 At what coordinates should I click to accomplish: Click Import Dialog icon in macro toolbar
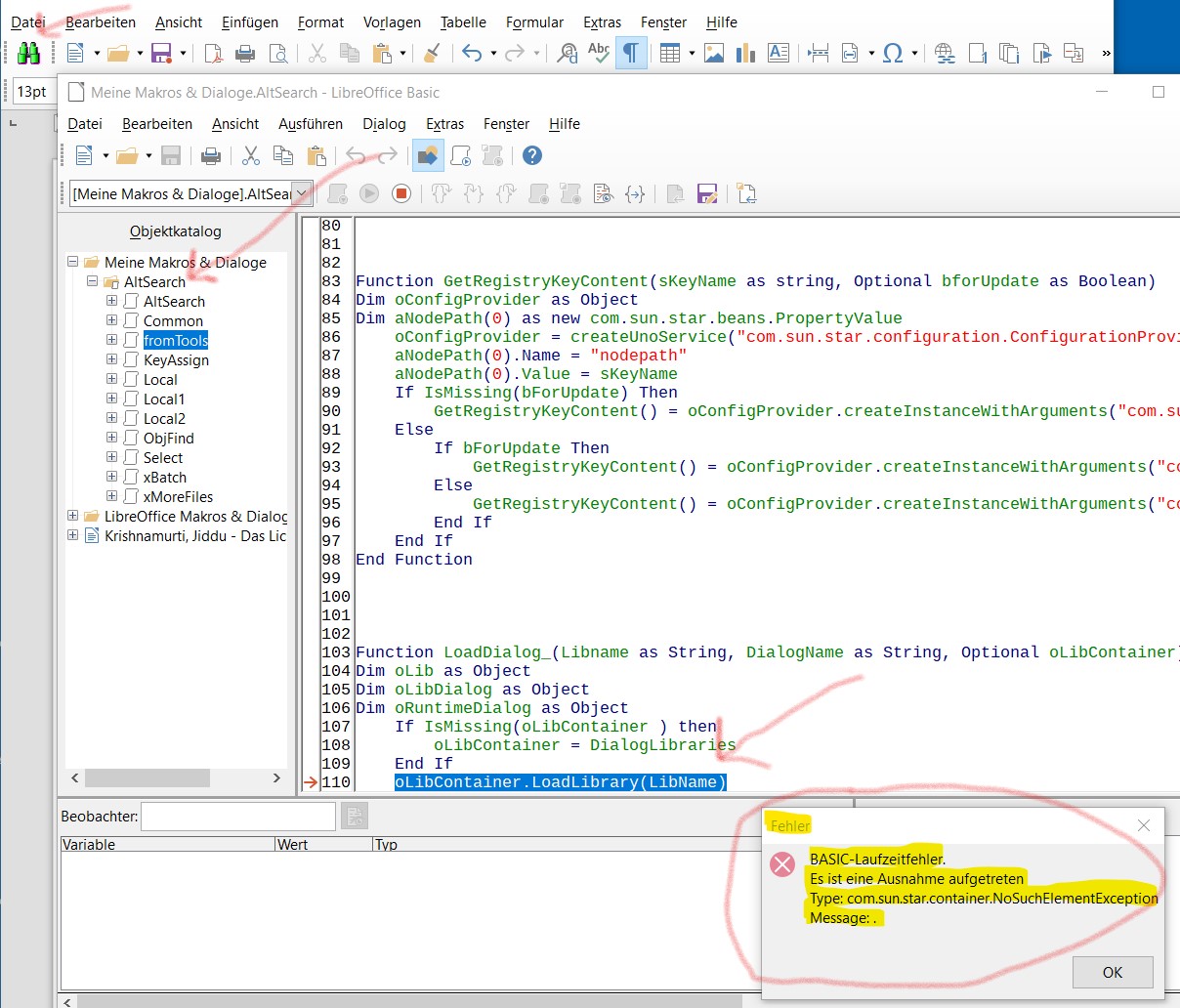(x=746, y=193)
